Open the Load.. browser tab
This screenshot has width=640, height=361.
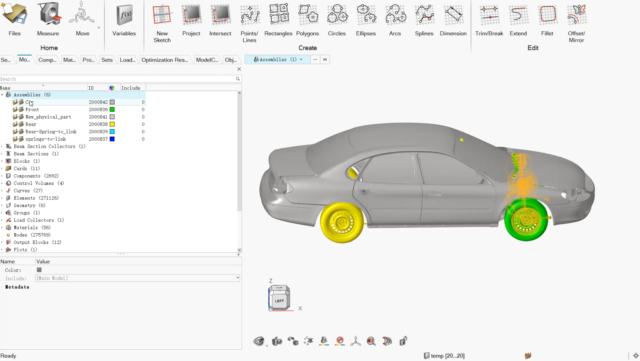pyautogui.click(x=127, y=60)
